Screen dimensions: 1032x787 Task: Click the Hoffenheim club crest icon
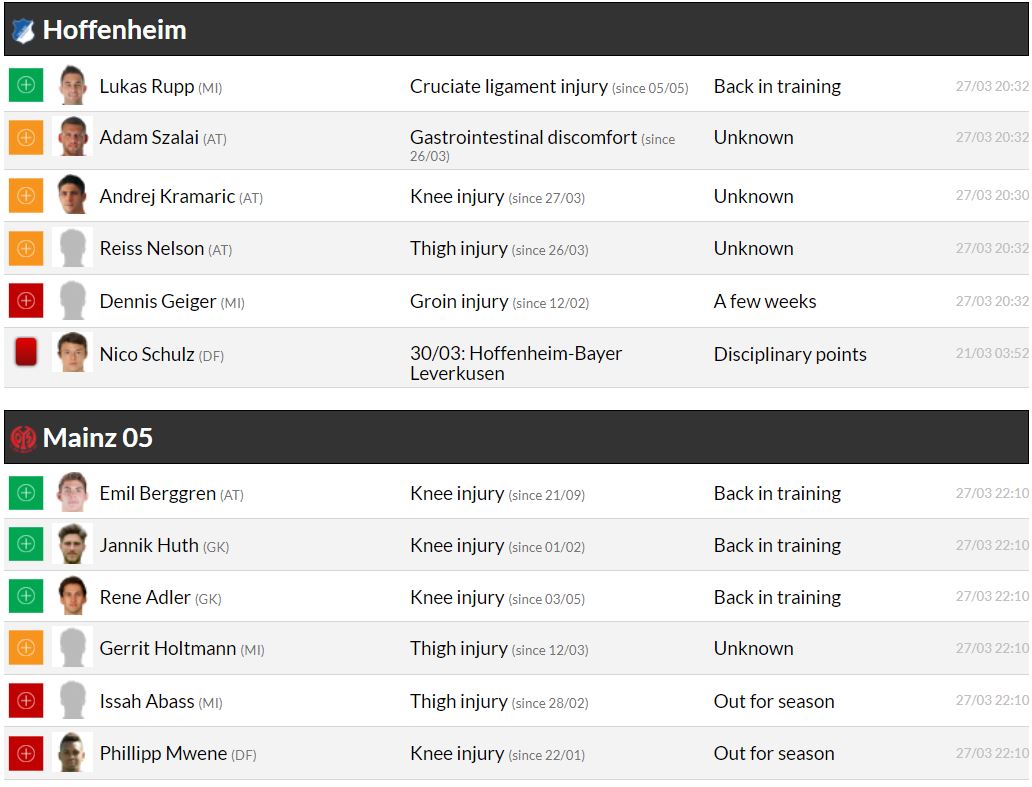23,31
